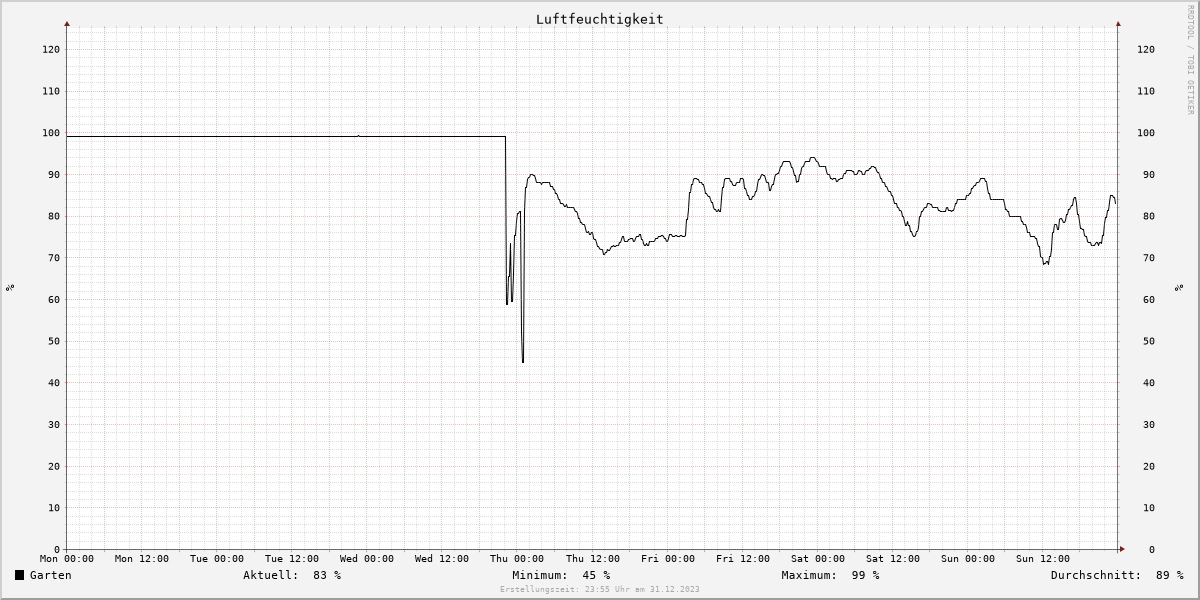Click the Sun 00:00 time axis label
The width and height of the screenshot is (1200, 600).
[967, 559]
